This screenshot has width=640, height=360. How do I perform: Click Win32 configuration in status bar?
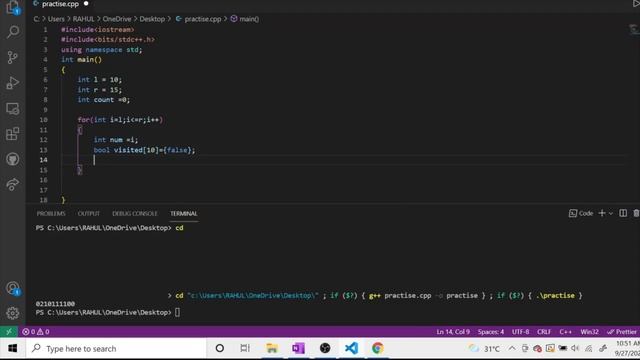(x=589, y=332)
